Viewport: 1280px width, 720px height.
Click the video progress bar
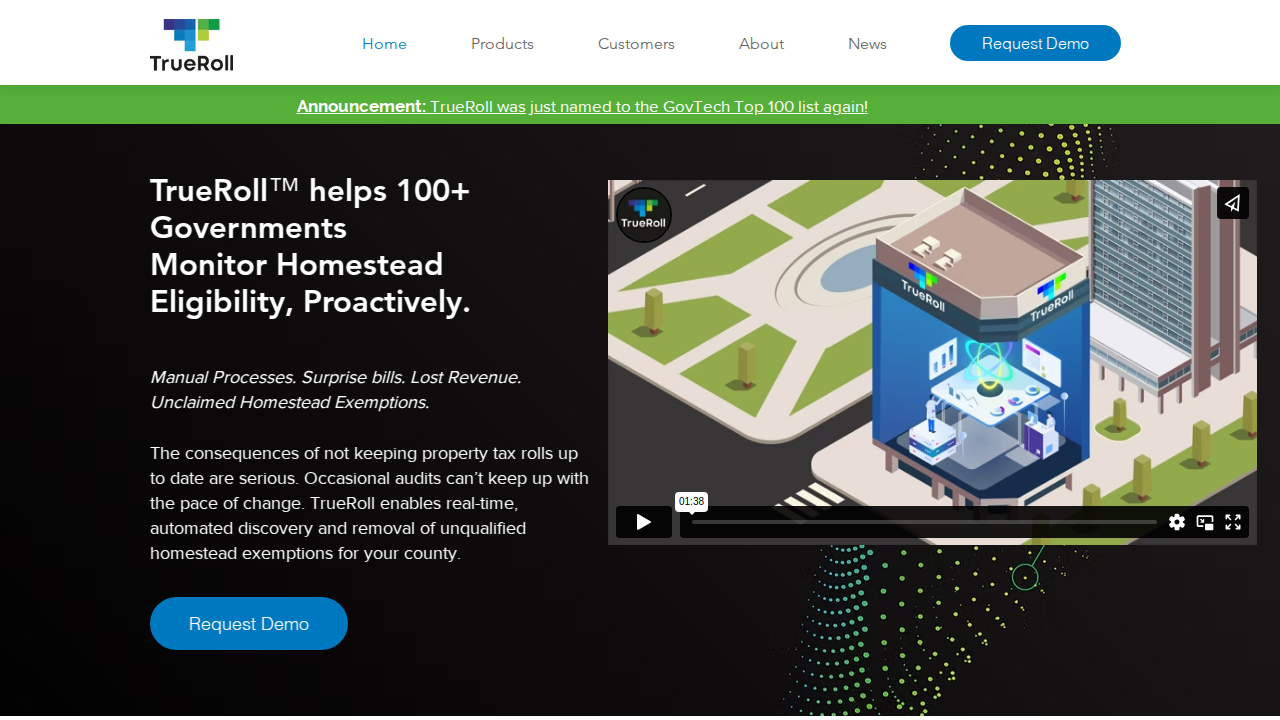tap(924, 522)
